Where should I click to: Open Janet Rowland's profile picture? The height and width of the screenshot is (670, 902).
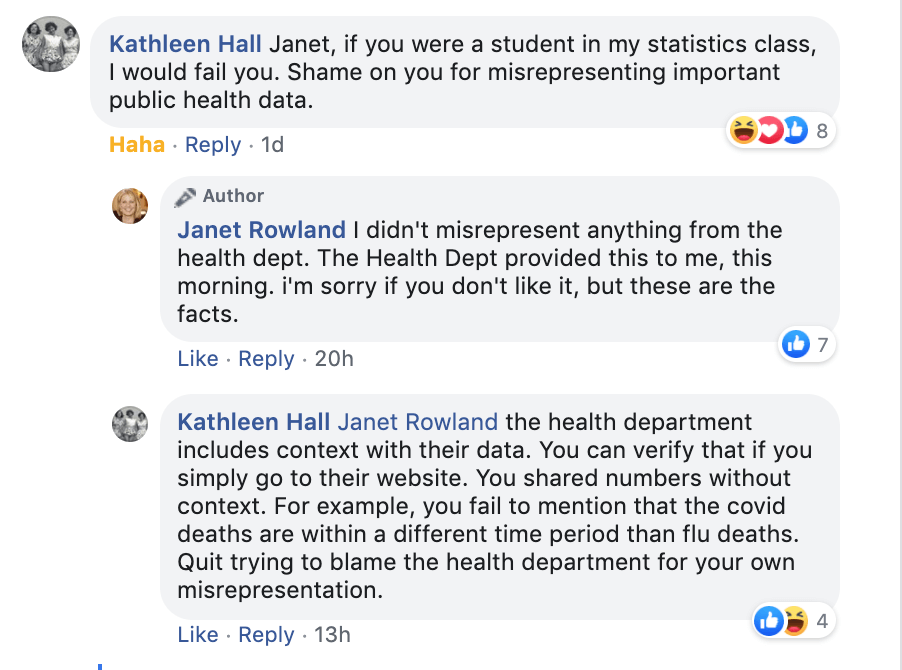pyautogui.click(x=130, y=206)
